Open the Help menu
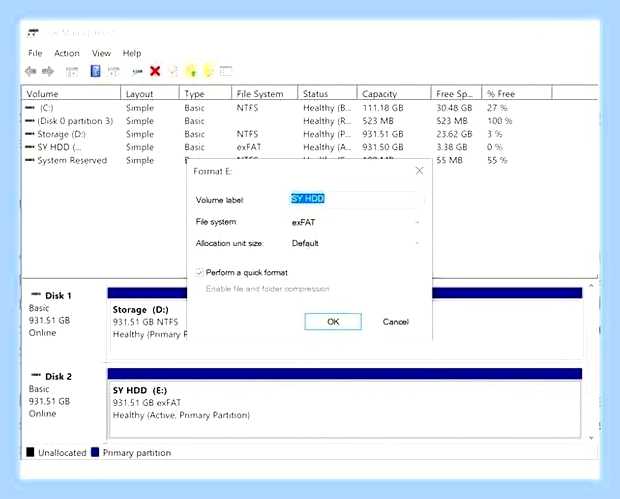Screen dimensions: 620x499 [x=132, y=53]
